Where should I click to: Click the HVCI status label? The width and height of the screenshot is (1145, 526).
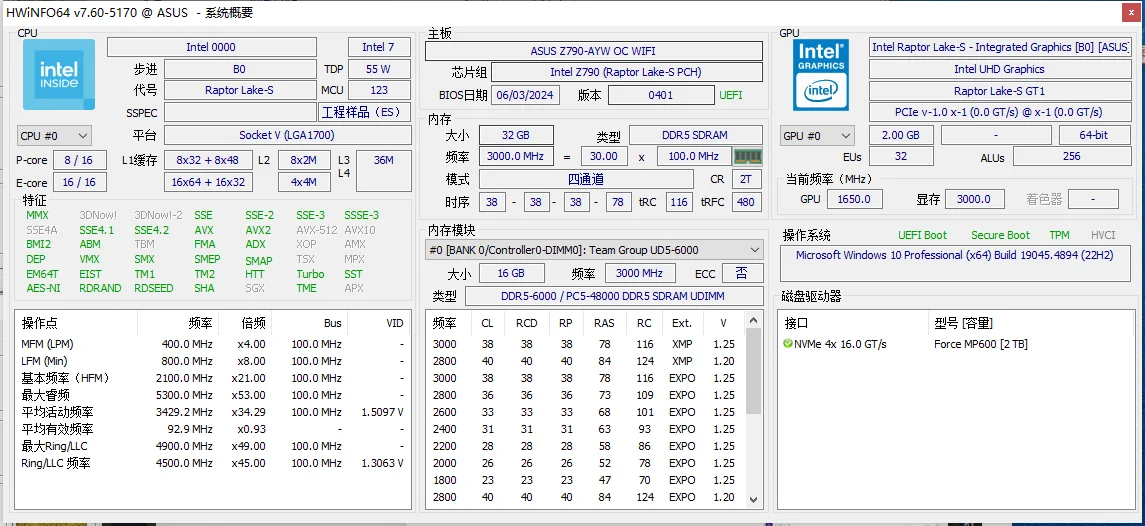pos(1103,235)
